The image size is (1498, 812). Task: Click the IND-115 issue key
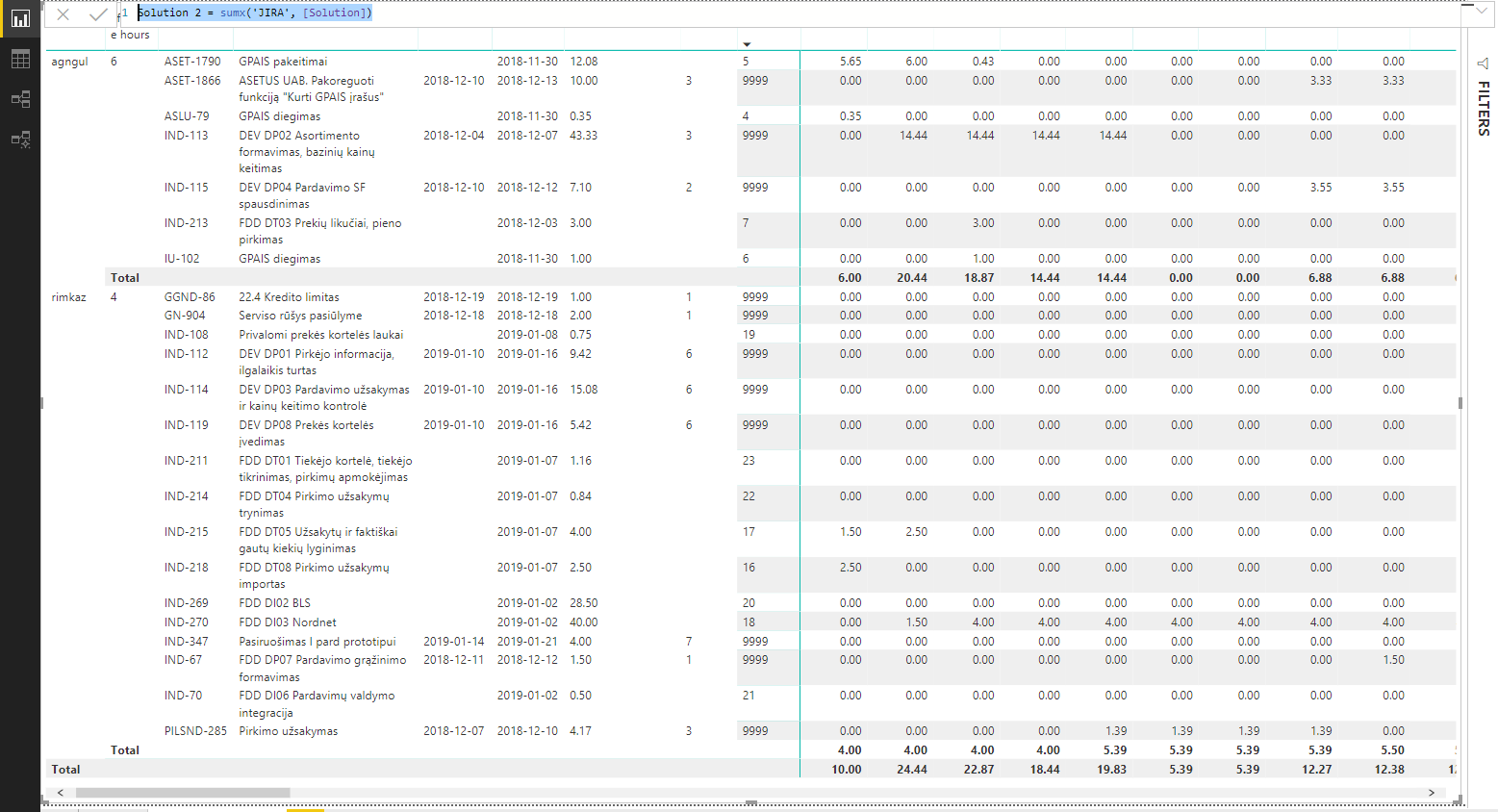[x=186, y=188]
